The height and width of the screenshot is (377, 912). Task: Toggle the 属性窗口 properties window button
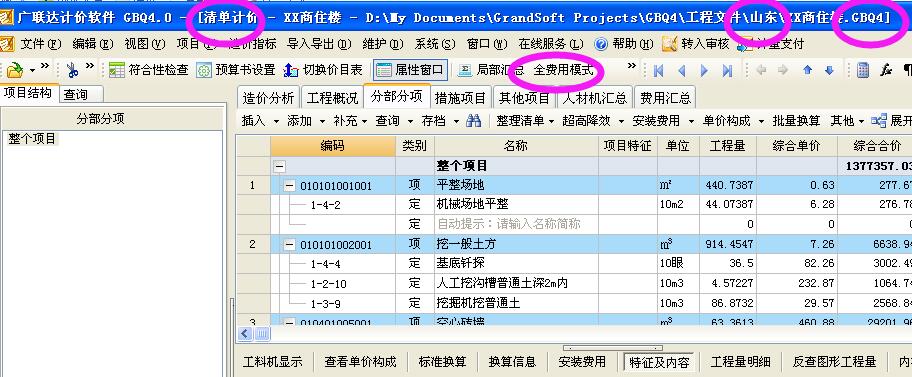click(x=409, y=70)
